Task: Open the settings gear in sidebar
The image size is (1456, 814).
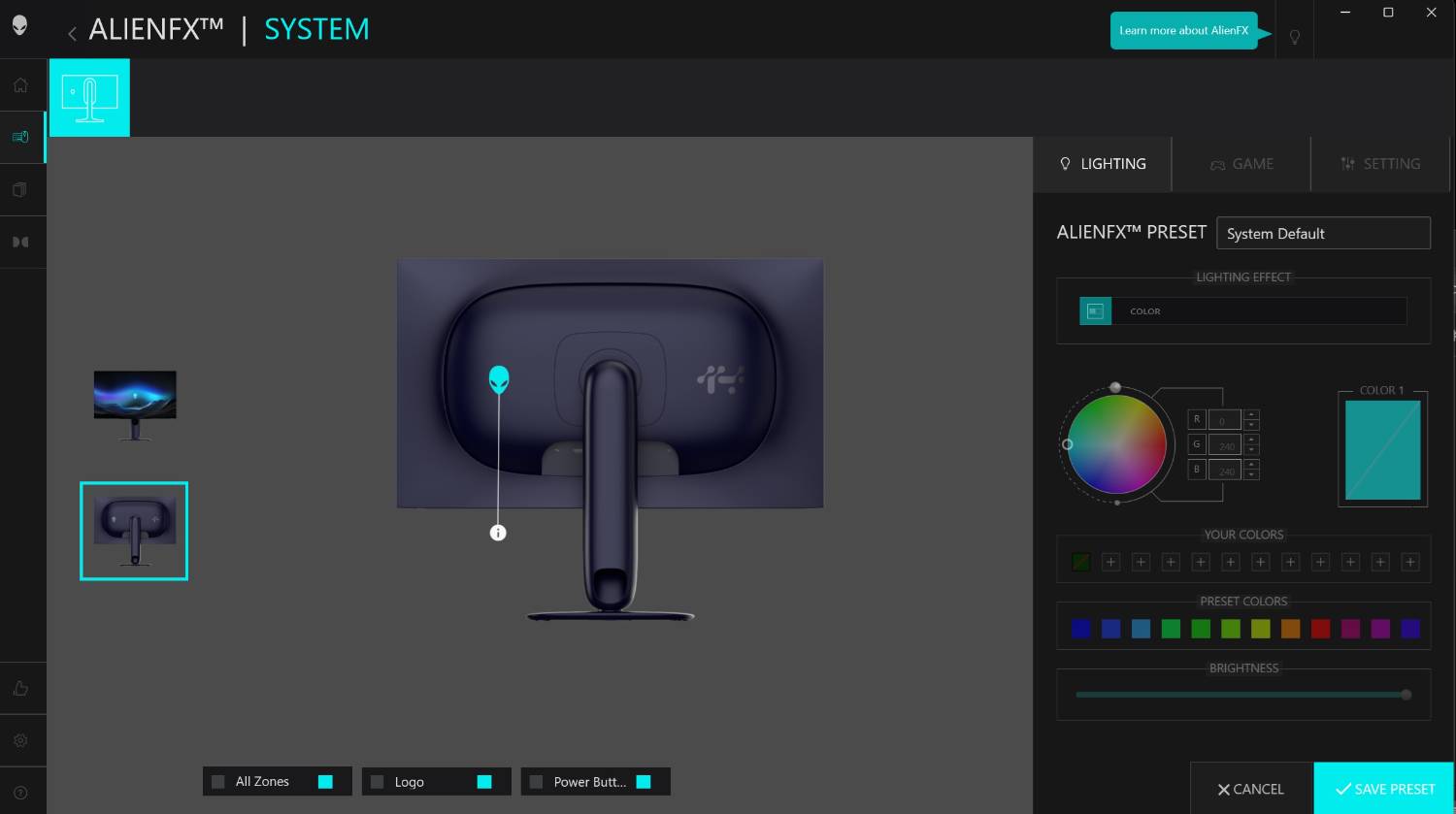Action: click(x=20, y=740)
